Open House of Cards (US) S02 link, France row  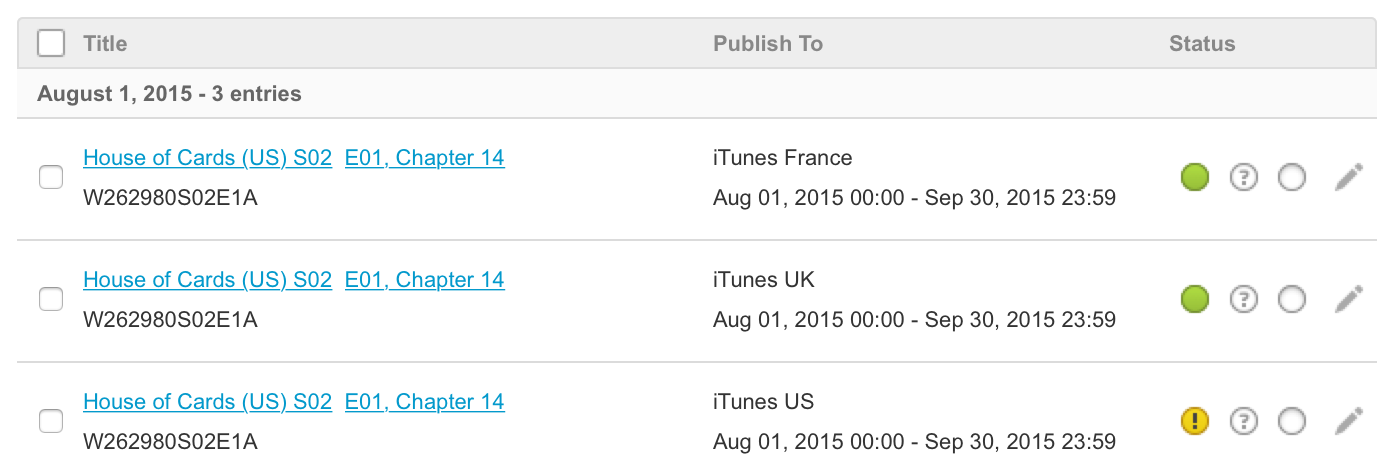[207, 158]
